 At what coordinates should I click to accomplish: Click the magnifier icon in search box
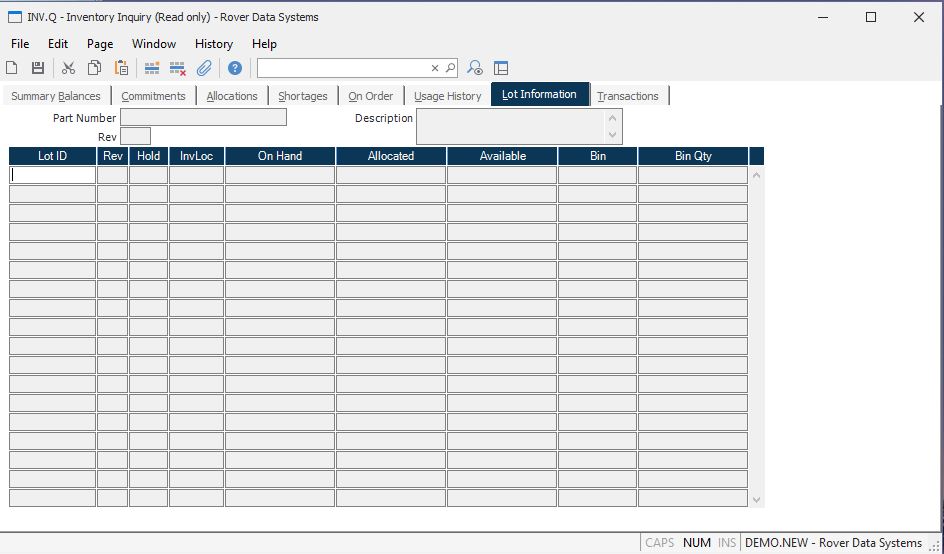[x=450, y=68]
